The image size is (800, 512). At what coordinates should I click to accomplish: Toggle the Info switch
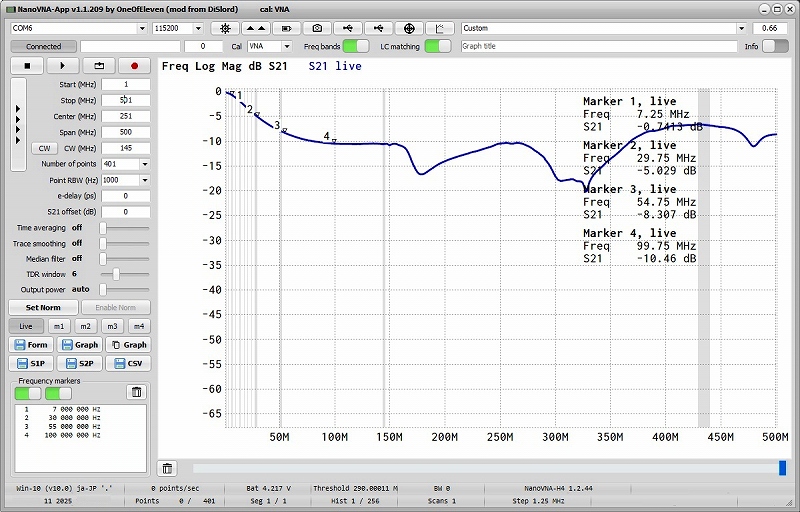click(x=775, y=46)
